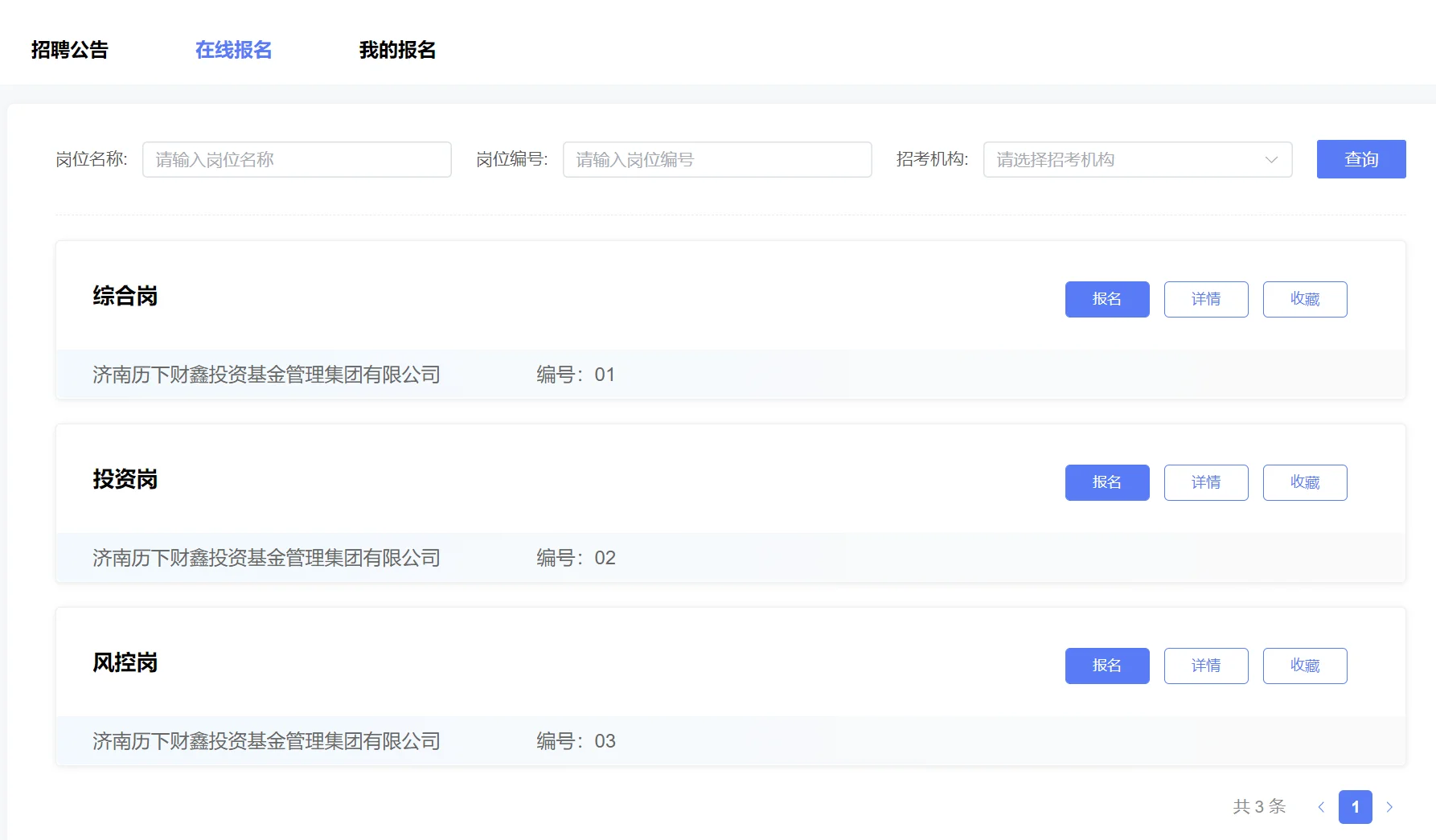Go to next page arrow in pagination
Image resolution: width=1436 pixels, height=840 pixels.
[x=1389, y=807]
